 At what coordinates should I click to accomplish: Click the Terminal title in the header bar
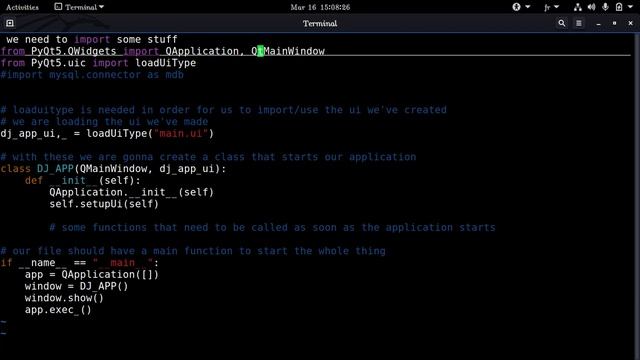320,23
